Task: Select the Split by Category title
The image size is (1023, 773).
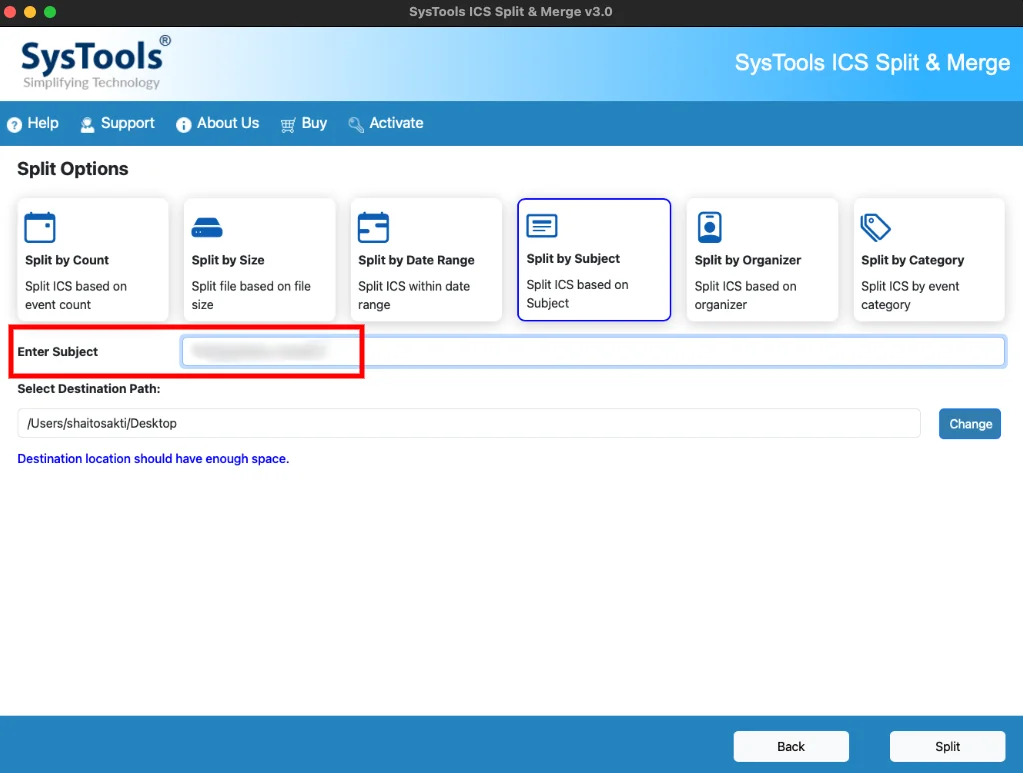Action: (912, 260)
